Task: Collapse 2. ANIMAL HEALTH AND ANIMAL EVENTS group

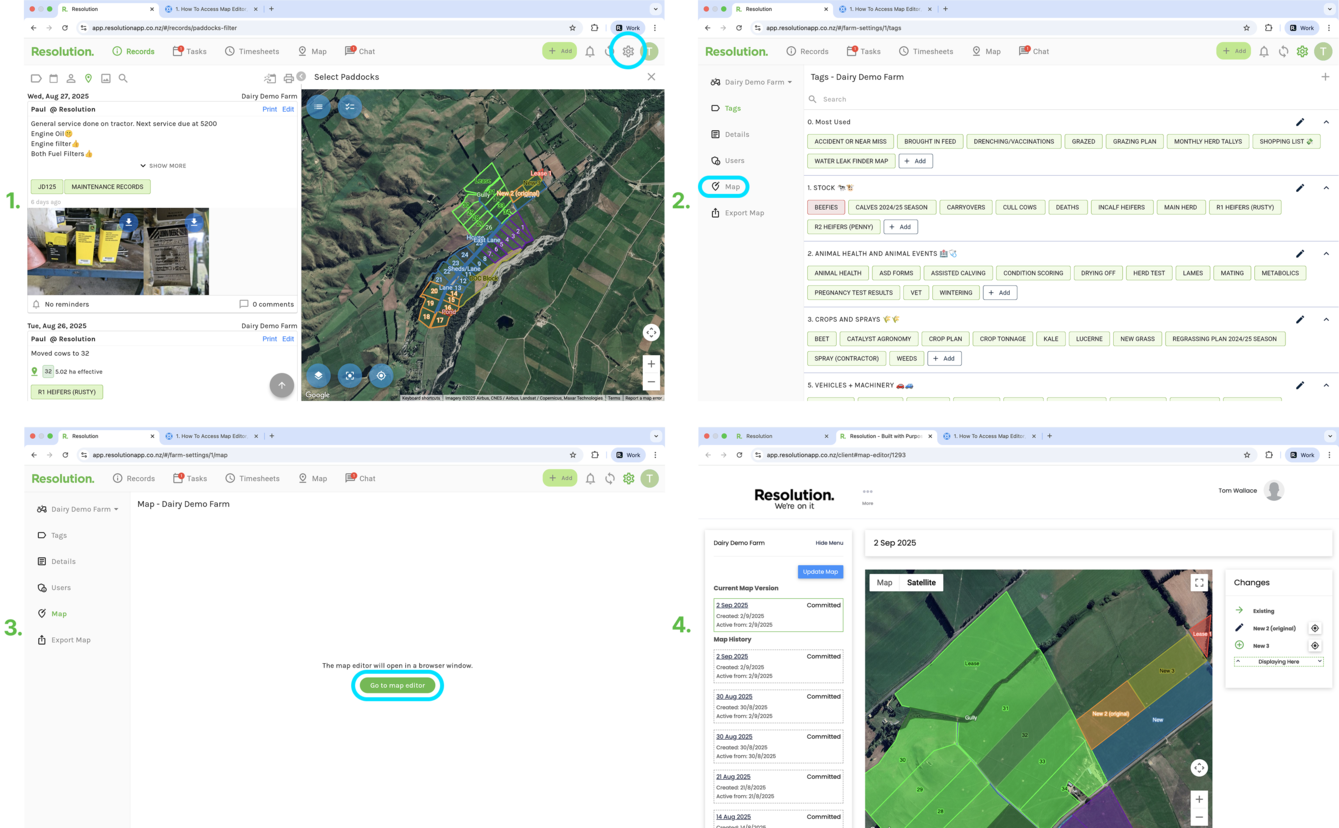Action: [1326, 254]
